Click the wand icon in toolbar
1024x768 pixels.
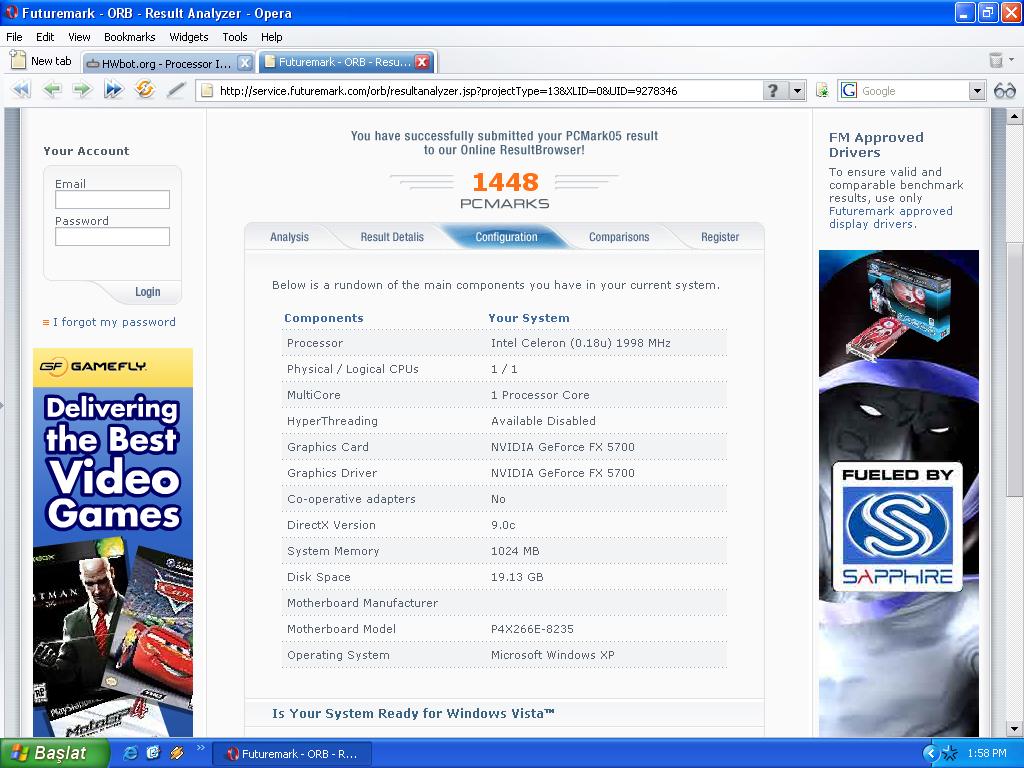click(x=175, y=89)
